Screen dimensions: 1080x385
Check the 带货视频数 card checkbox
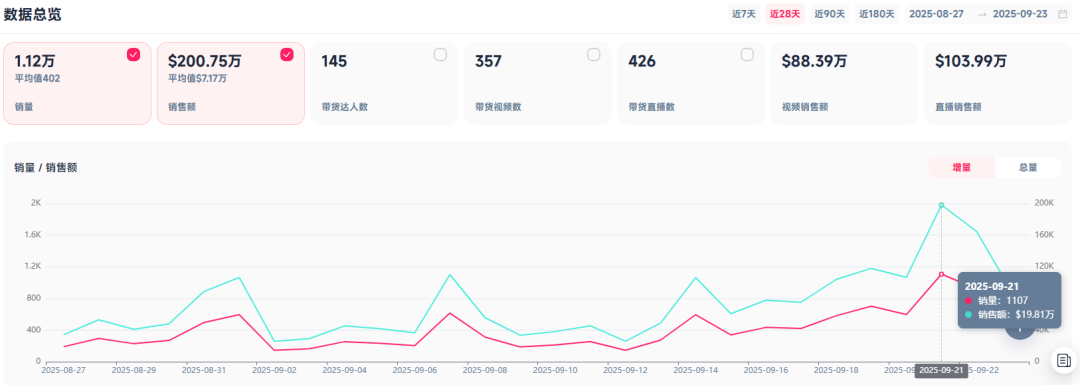tap(594, 54)
